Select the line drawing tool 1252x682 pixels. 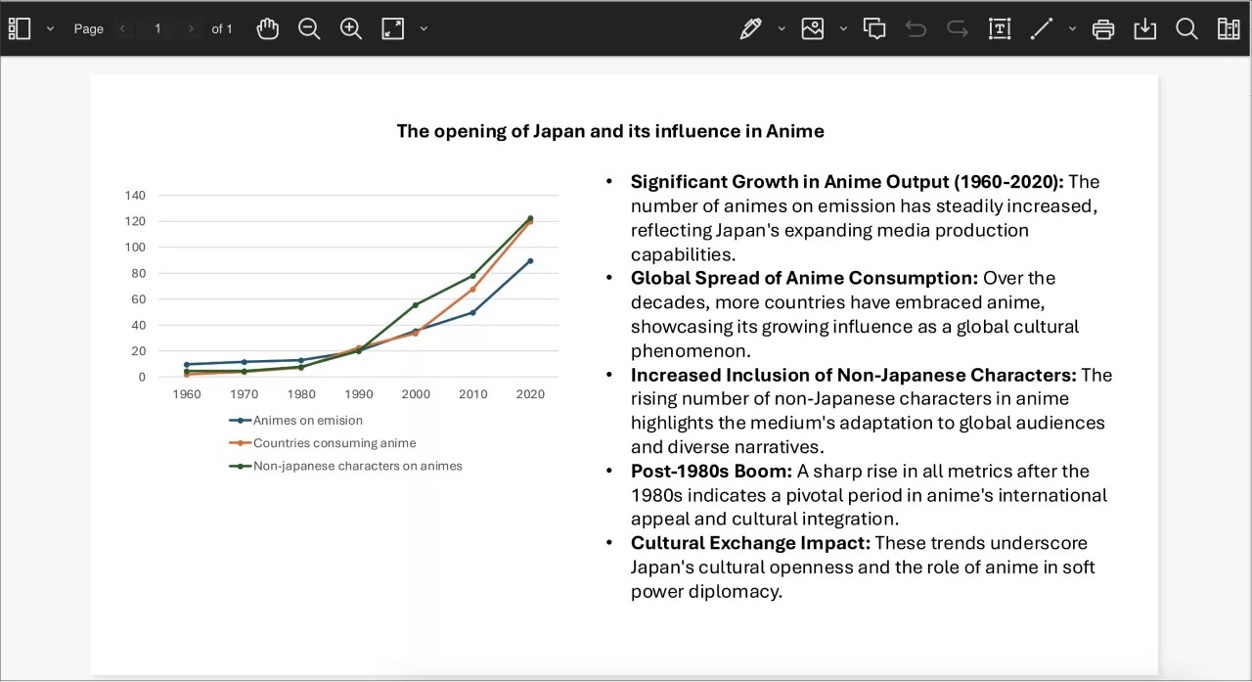point(1040,28)
